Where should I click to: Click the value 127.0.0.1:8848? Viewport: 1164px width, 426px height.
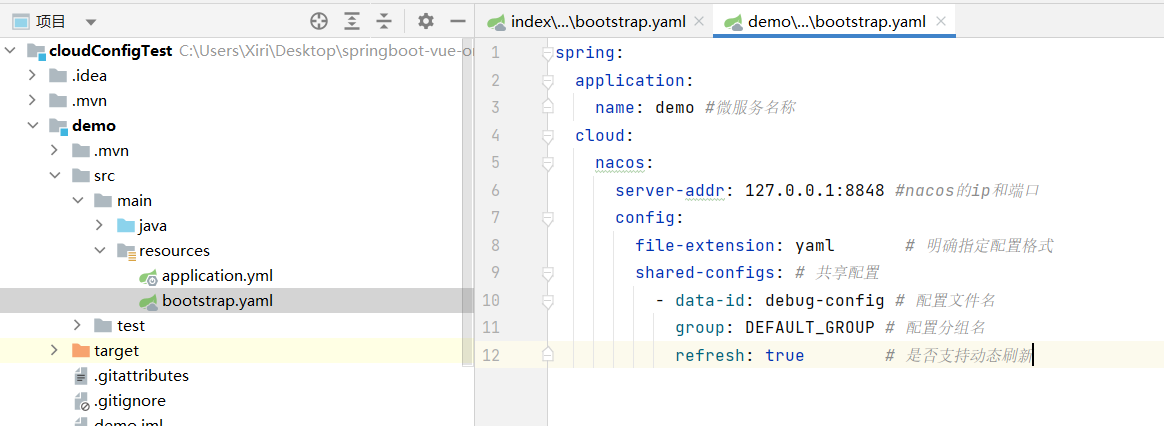coord(814,191)
